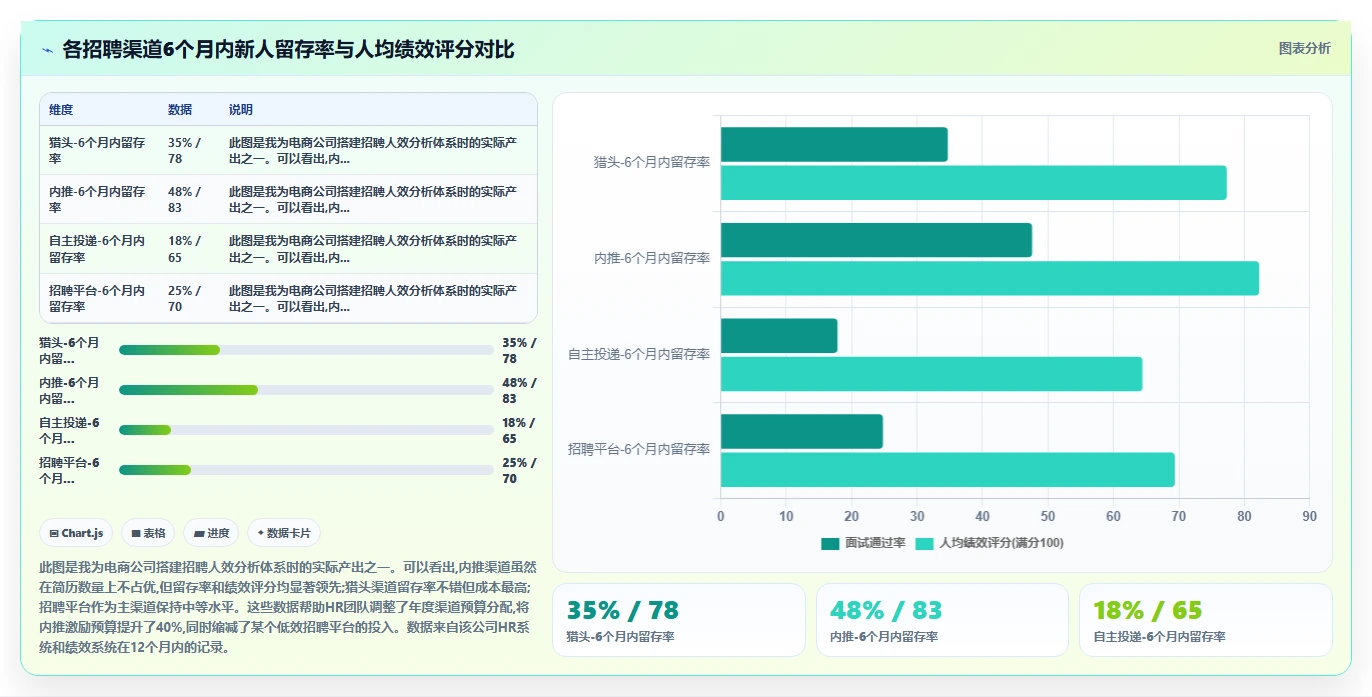Click the 50 tick on the chart x-axis
Screen dimensions: 1372x697
tap(1047, 516)
